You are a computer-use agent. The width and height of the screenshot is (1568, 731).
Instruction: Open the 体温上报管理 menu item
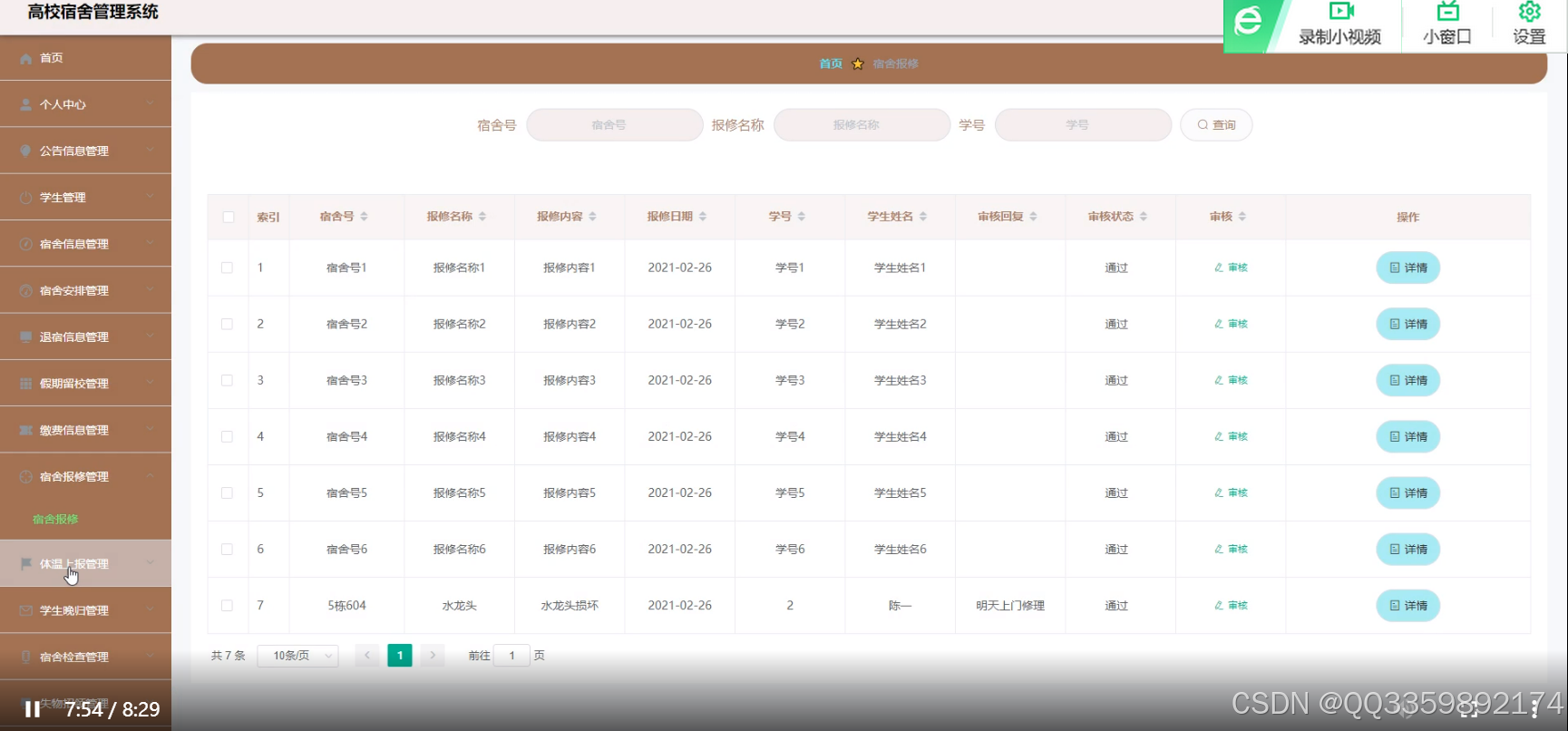(x=85, y=563)
